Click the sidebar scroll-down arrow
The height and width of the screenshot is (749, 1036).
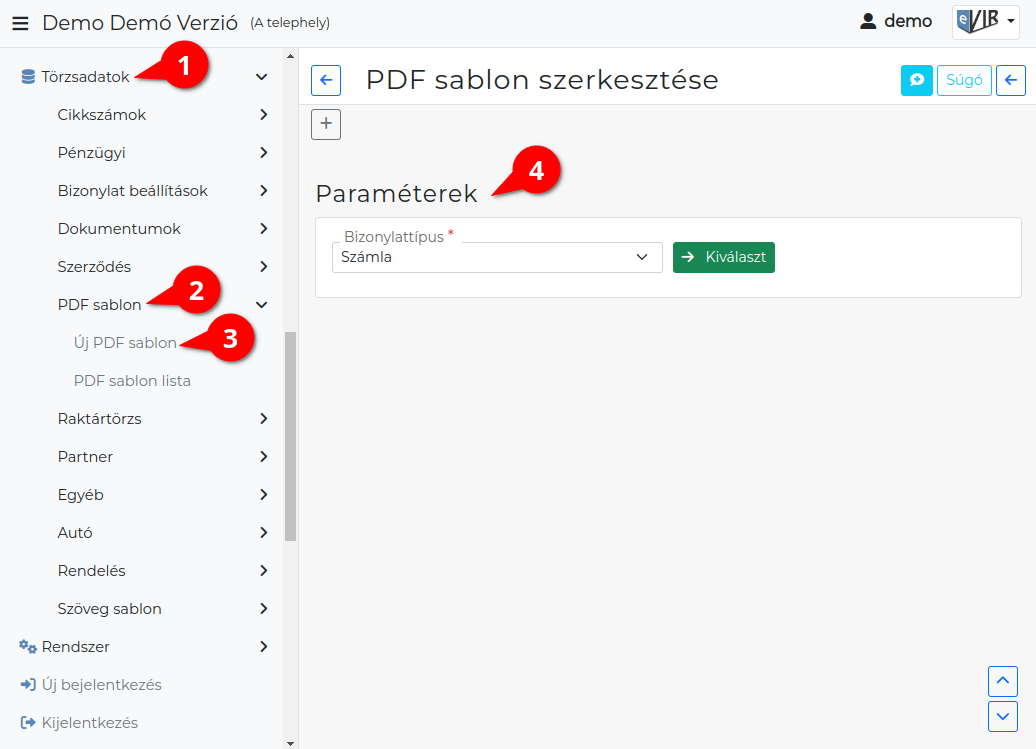[x=290, y=743]
